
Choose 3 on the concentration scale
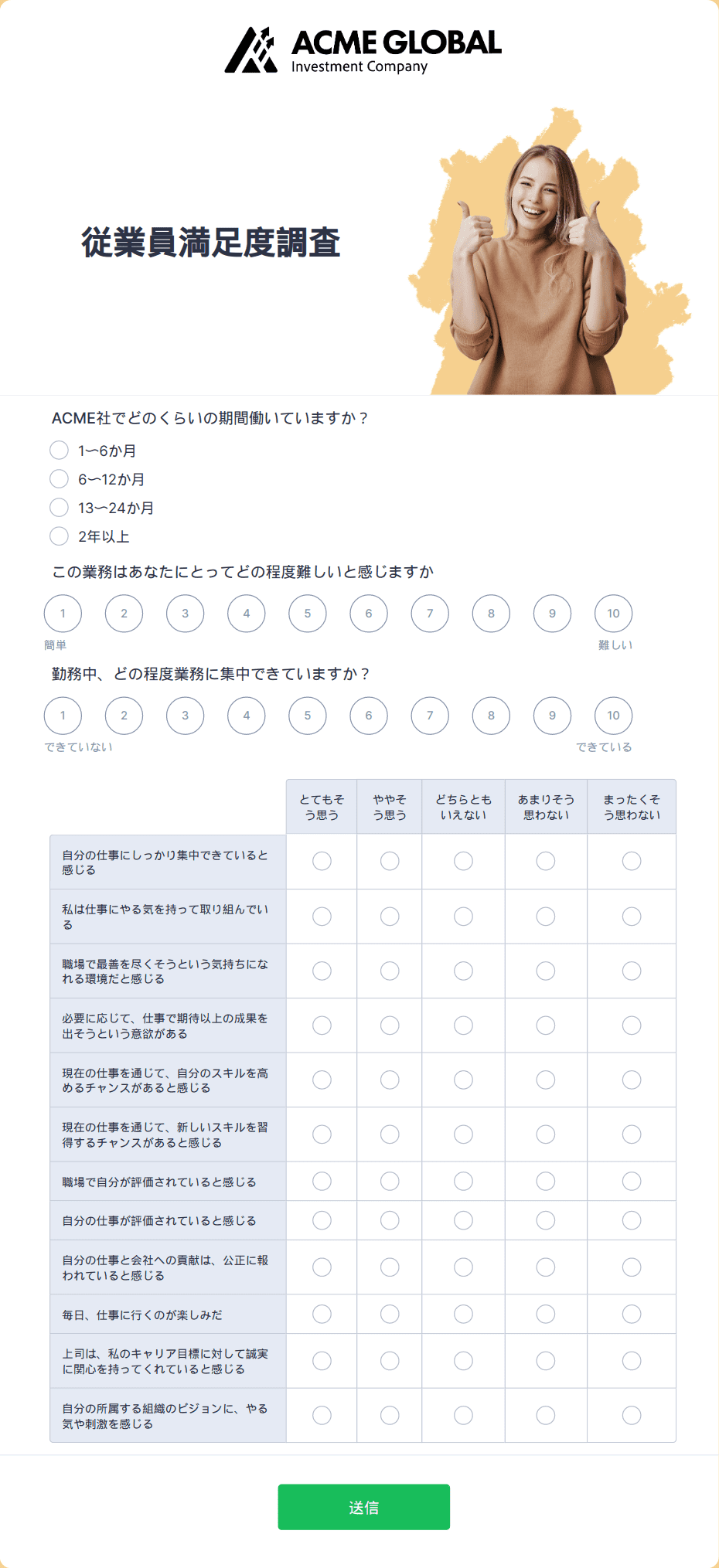[x=185, y=716]
